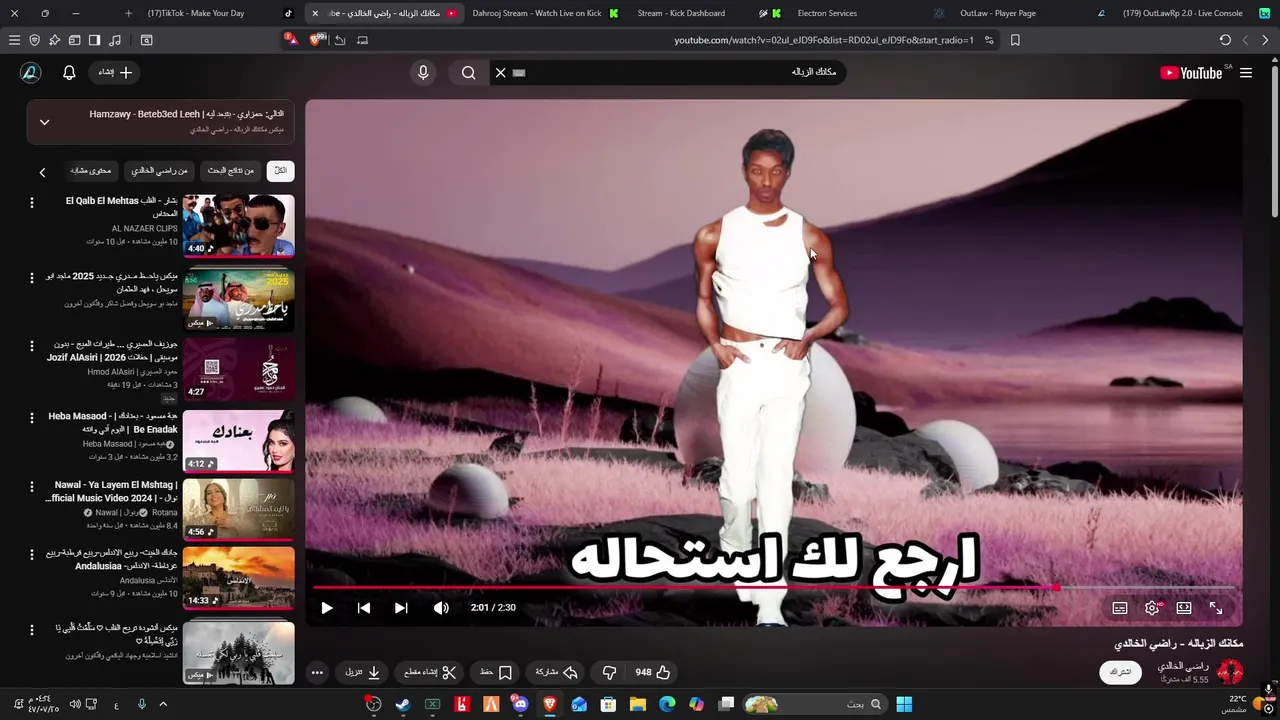Open Discord from the Windows taskbar
The width and height of the screenshot is (1280, 720).
[520, 704]
